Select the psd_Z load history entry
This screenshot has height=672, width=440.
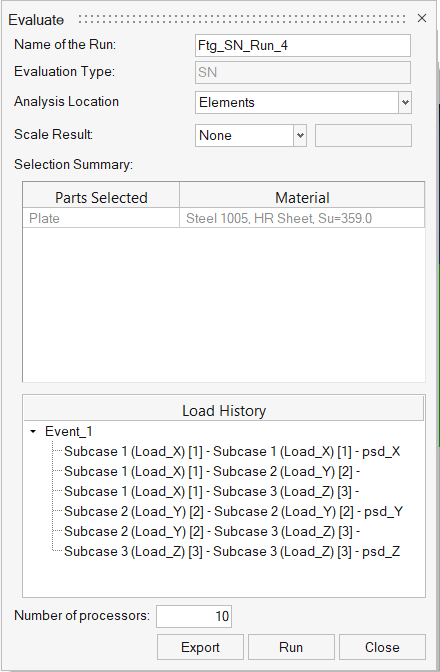coord(232,551)
